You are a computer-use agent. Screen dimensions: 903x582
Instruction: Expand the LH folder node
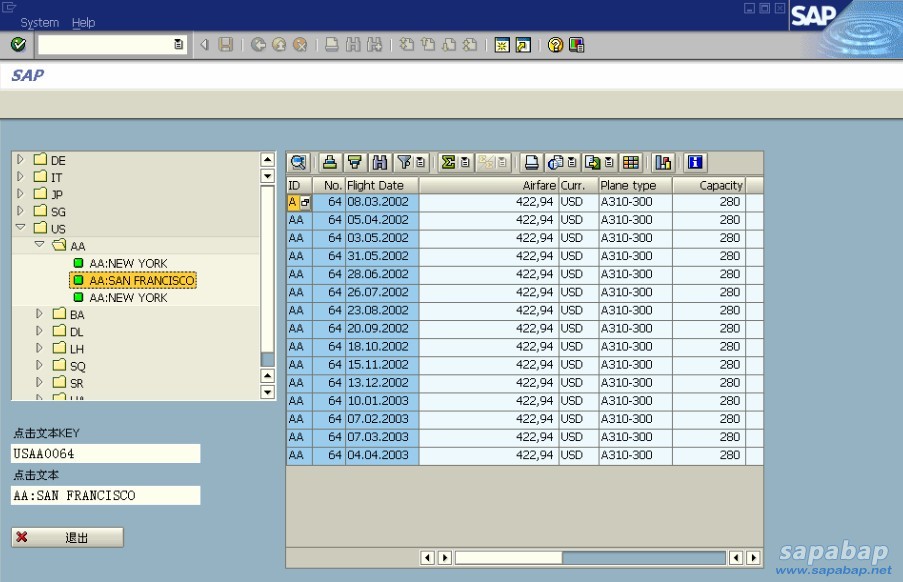(39, 348)
